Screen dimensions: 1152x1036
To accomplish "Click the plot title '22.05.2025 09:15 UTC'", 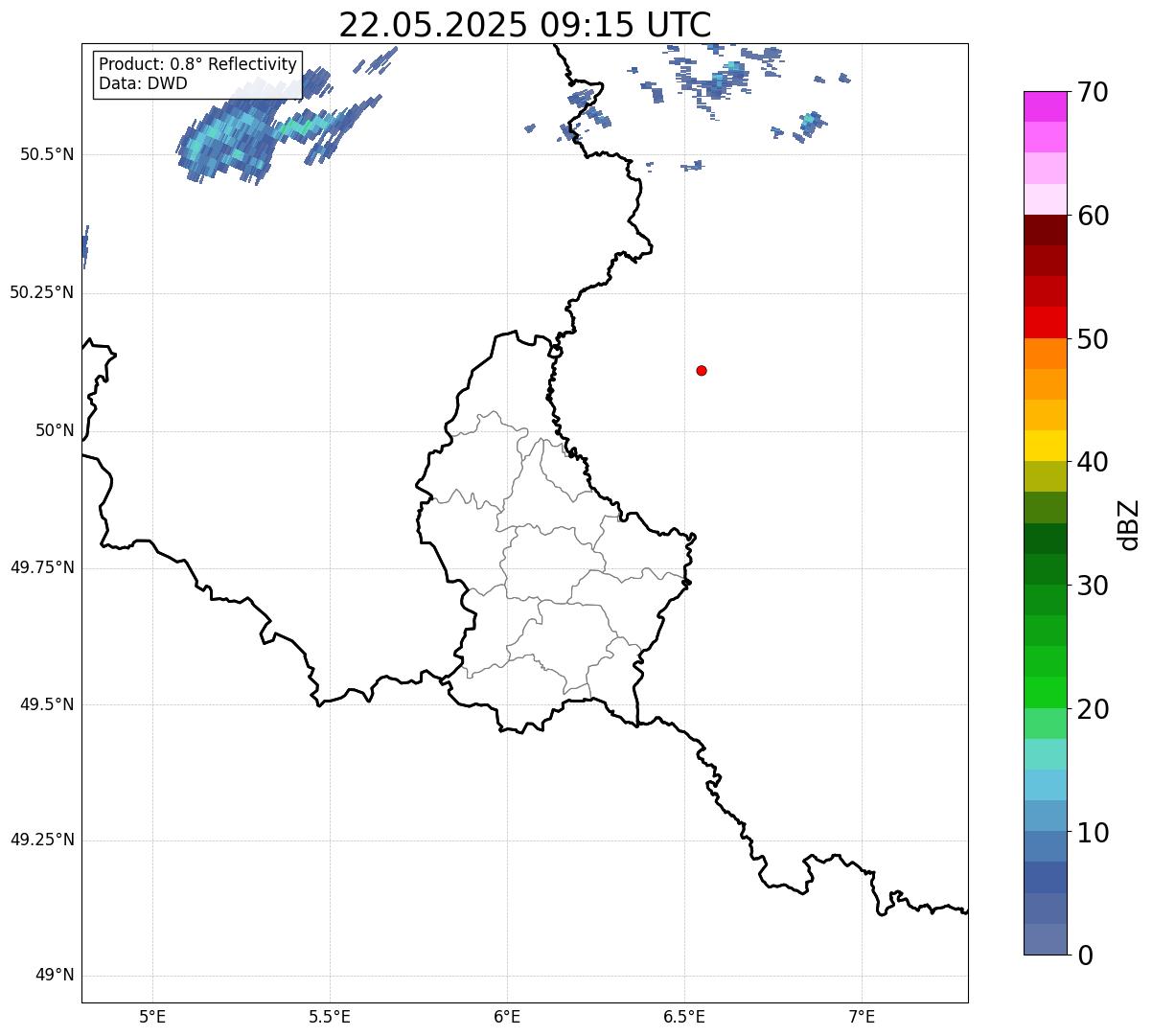I will [525, 25].
